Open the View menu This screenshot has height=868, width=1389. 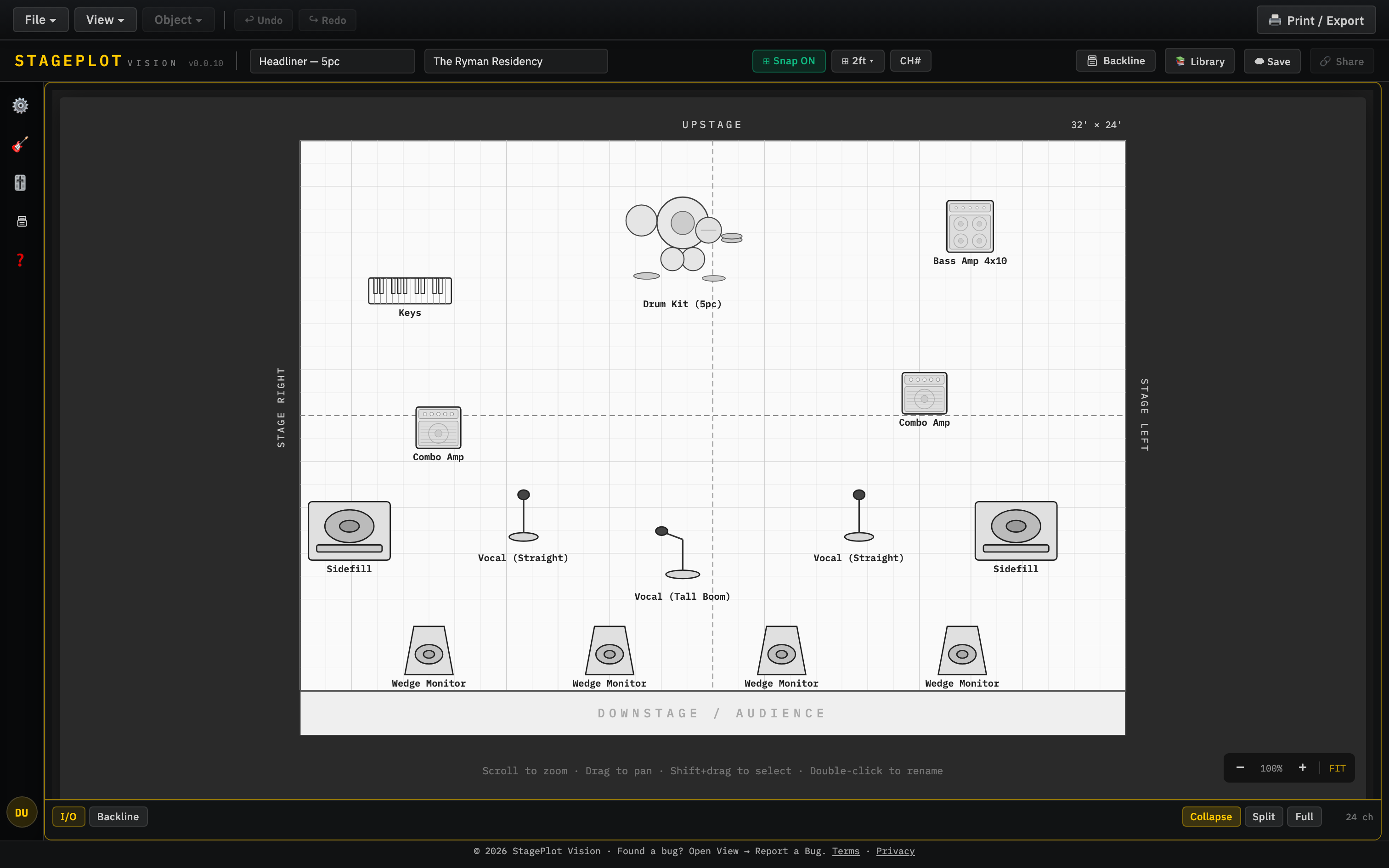coord(105,20)
